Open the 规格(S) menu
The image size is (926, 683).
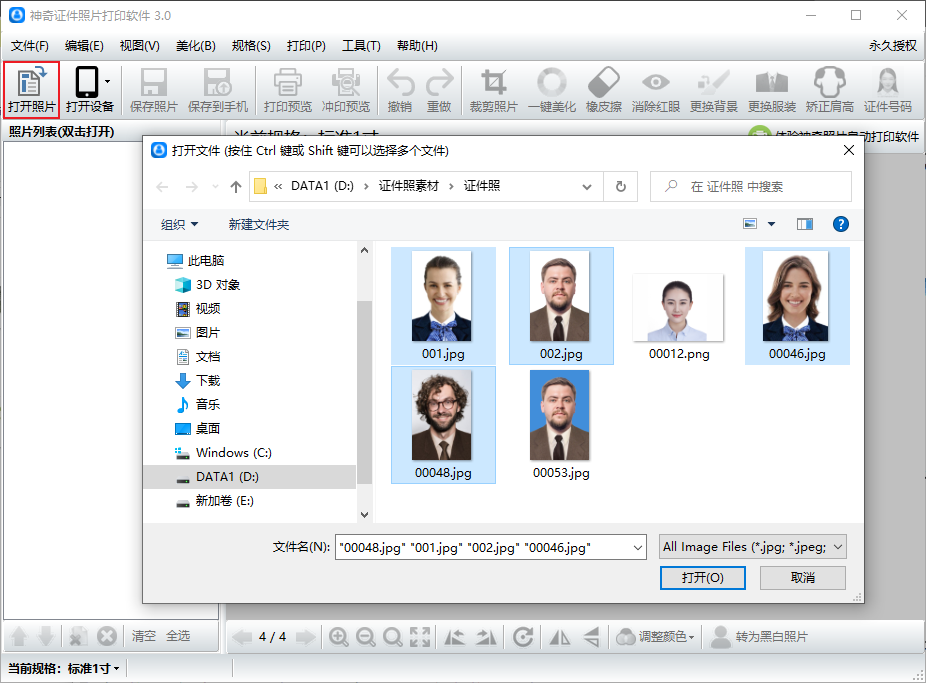click(x=251, y=45)
